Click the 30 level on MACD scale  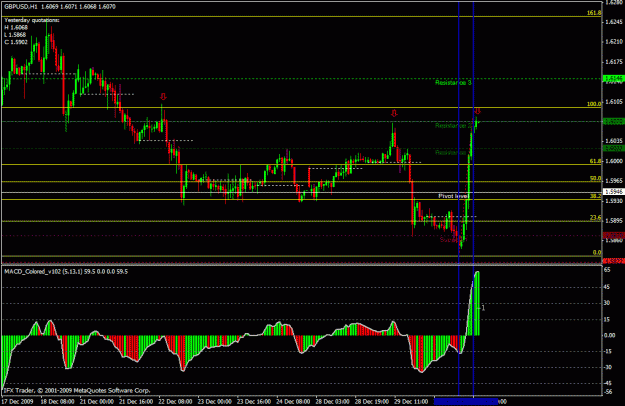pos(607,303)
